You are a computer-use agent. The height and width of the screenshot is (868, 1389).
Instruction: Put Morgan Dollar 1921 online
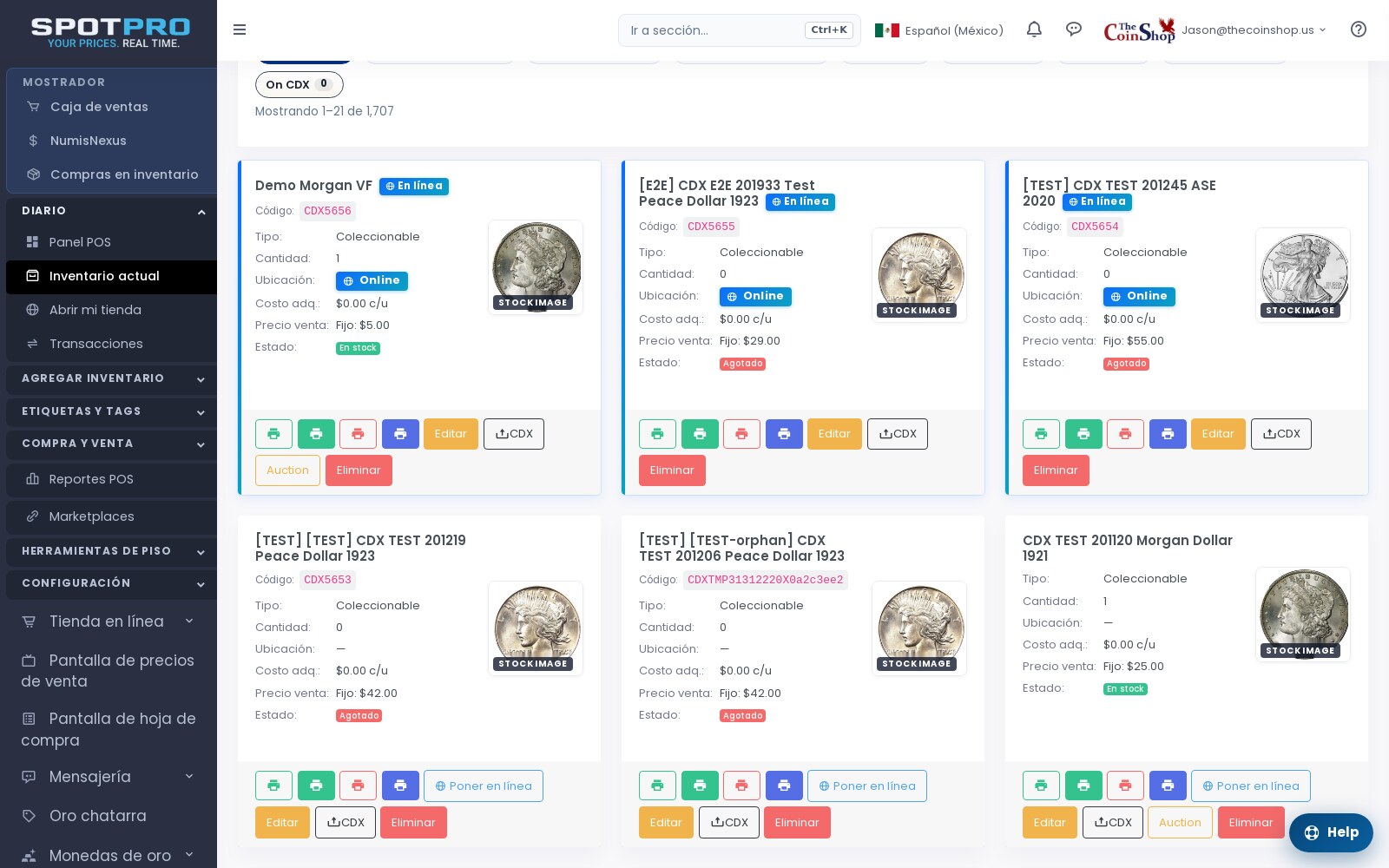1251,786
